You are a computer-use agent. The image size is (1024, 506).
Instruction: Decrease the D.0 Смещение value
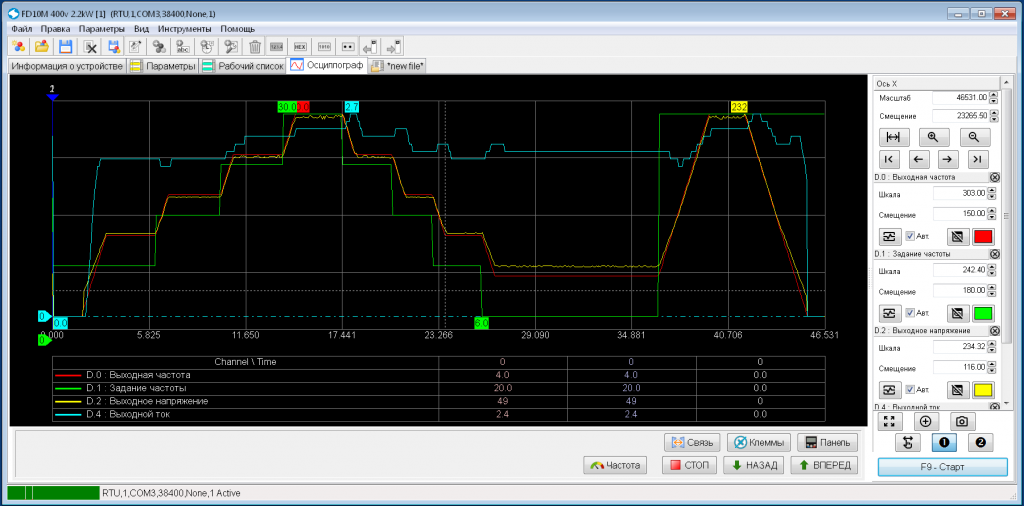(994, 217)
